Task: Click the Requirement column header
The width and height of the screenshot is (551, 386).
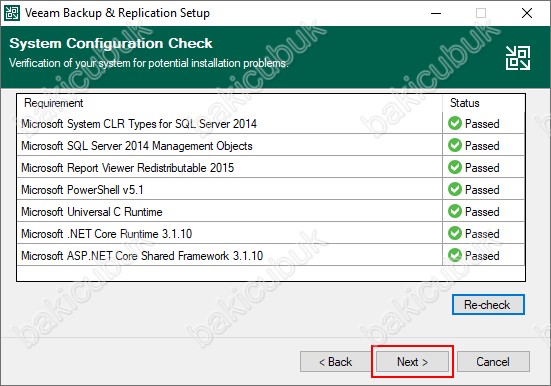Action: [229, 103]
